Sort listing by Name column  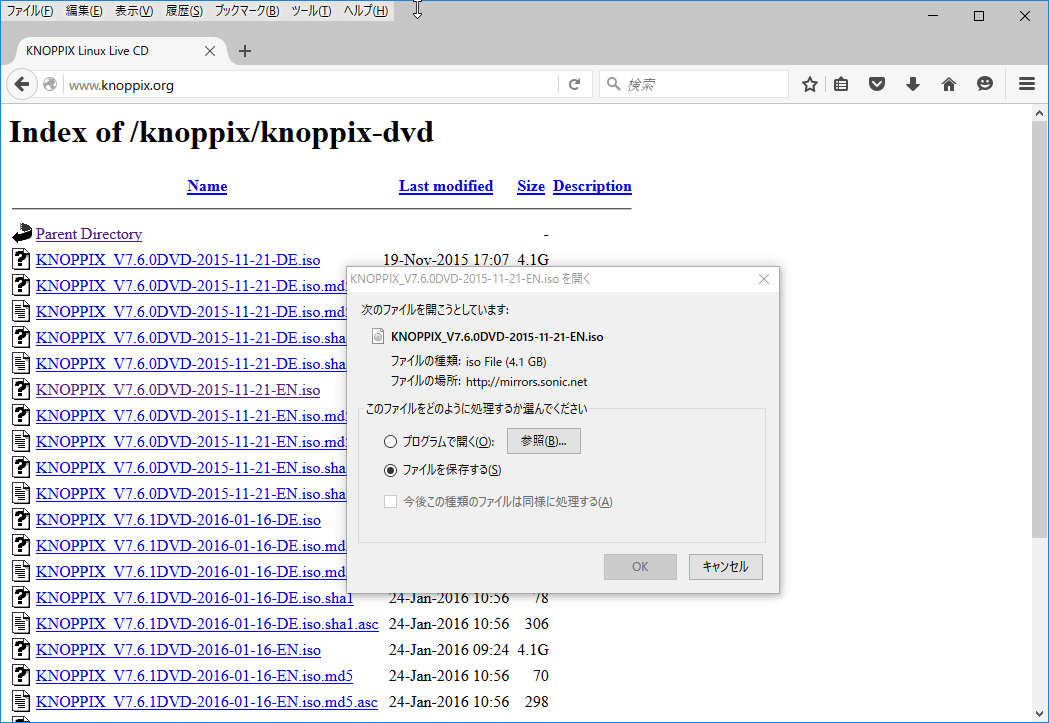[207, 186]
